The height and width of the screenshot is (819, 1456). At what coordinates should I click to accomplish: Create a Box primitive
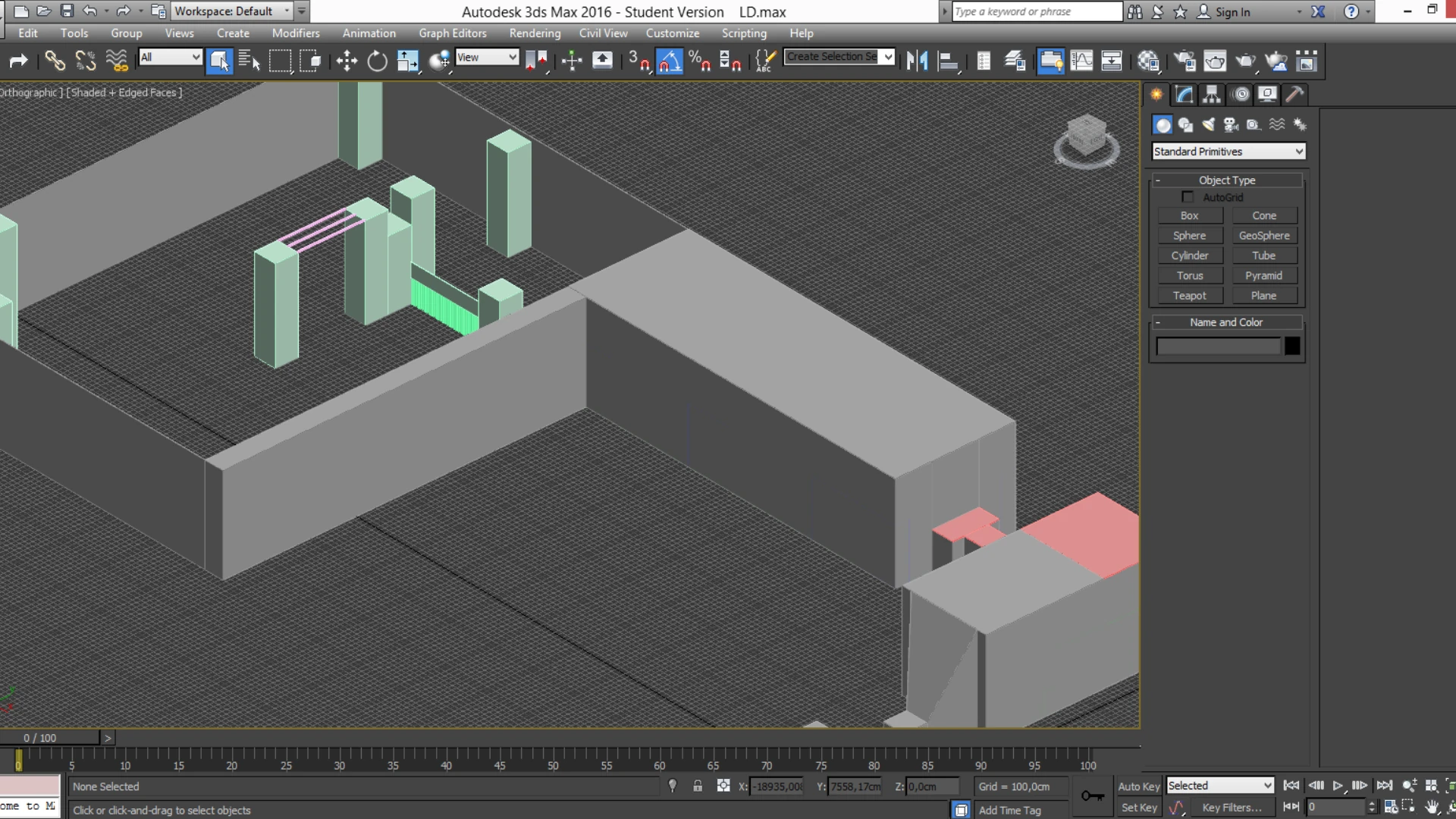tap(1189, 216)
